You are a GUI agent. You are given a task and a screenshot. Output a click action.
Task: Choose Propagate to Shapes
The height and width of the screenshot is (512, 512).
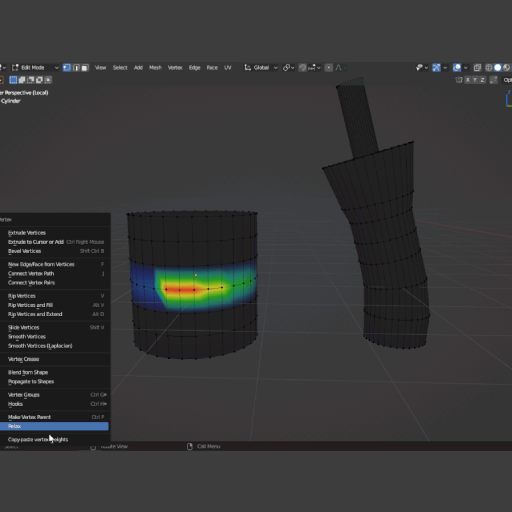[55, 381]
